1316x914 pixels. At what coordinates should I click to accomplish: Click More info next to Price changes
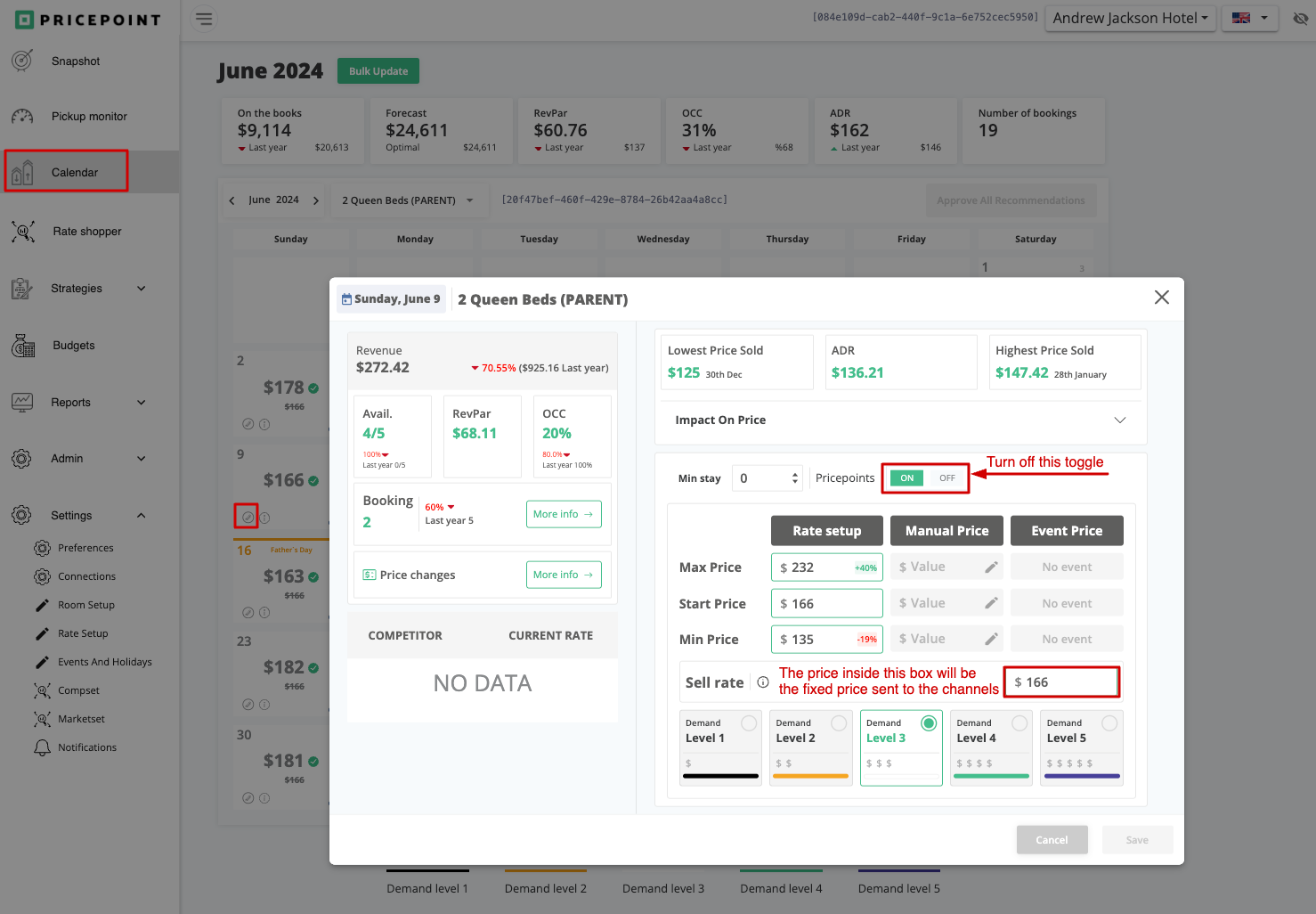[564, 575]
